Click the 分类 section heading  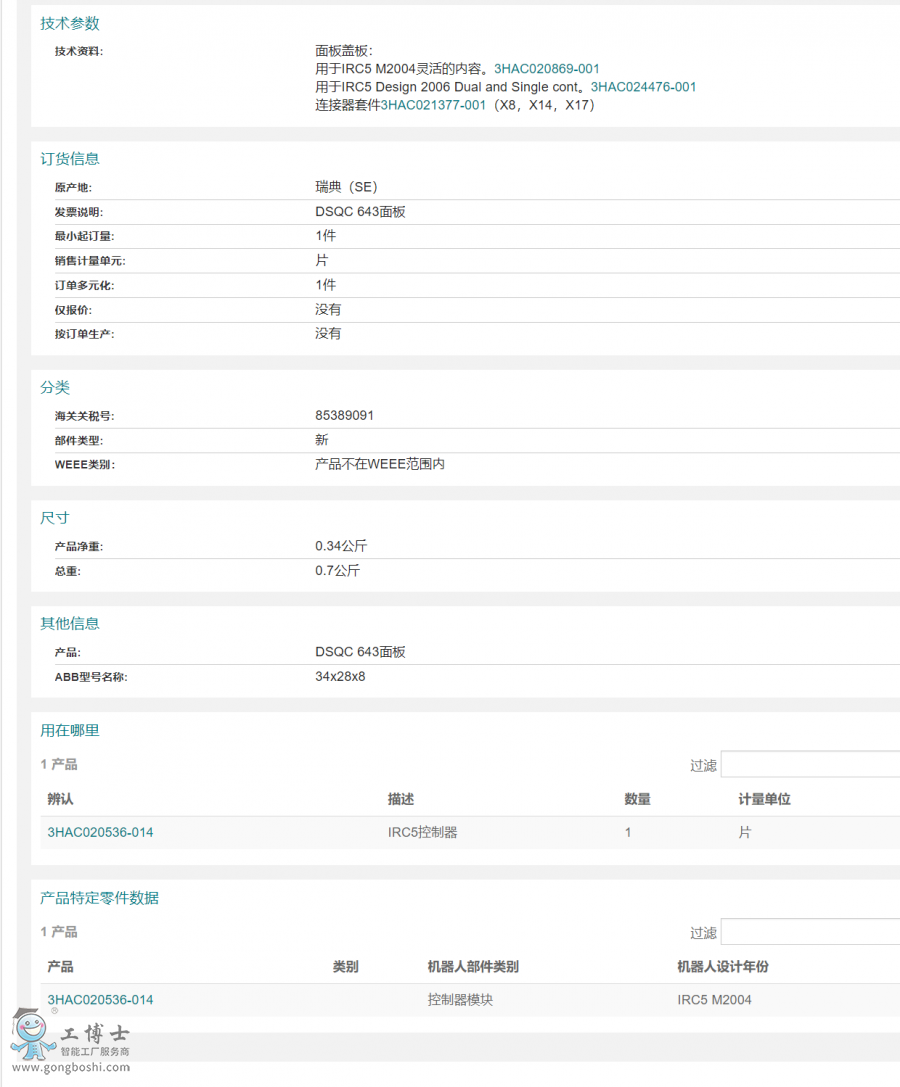pyautogui.click(x=55, y=387)
